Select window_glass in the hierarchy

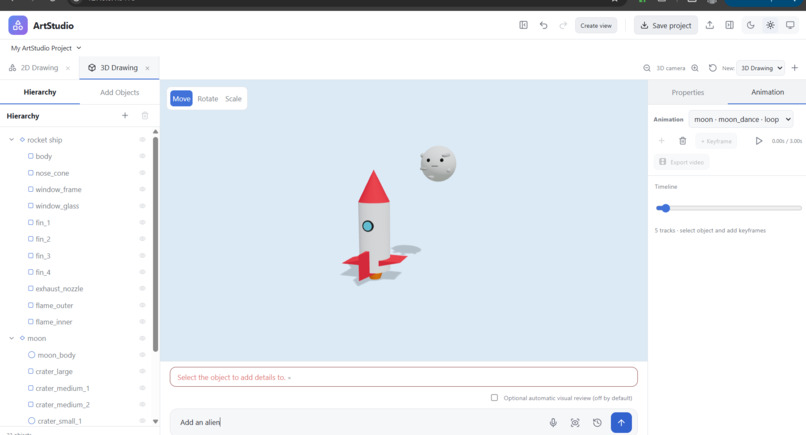pyautogui.click(x=57, y=206)
